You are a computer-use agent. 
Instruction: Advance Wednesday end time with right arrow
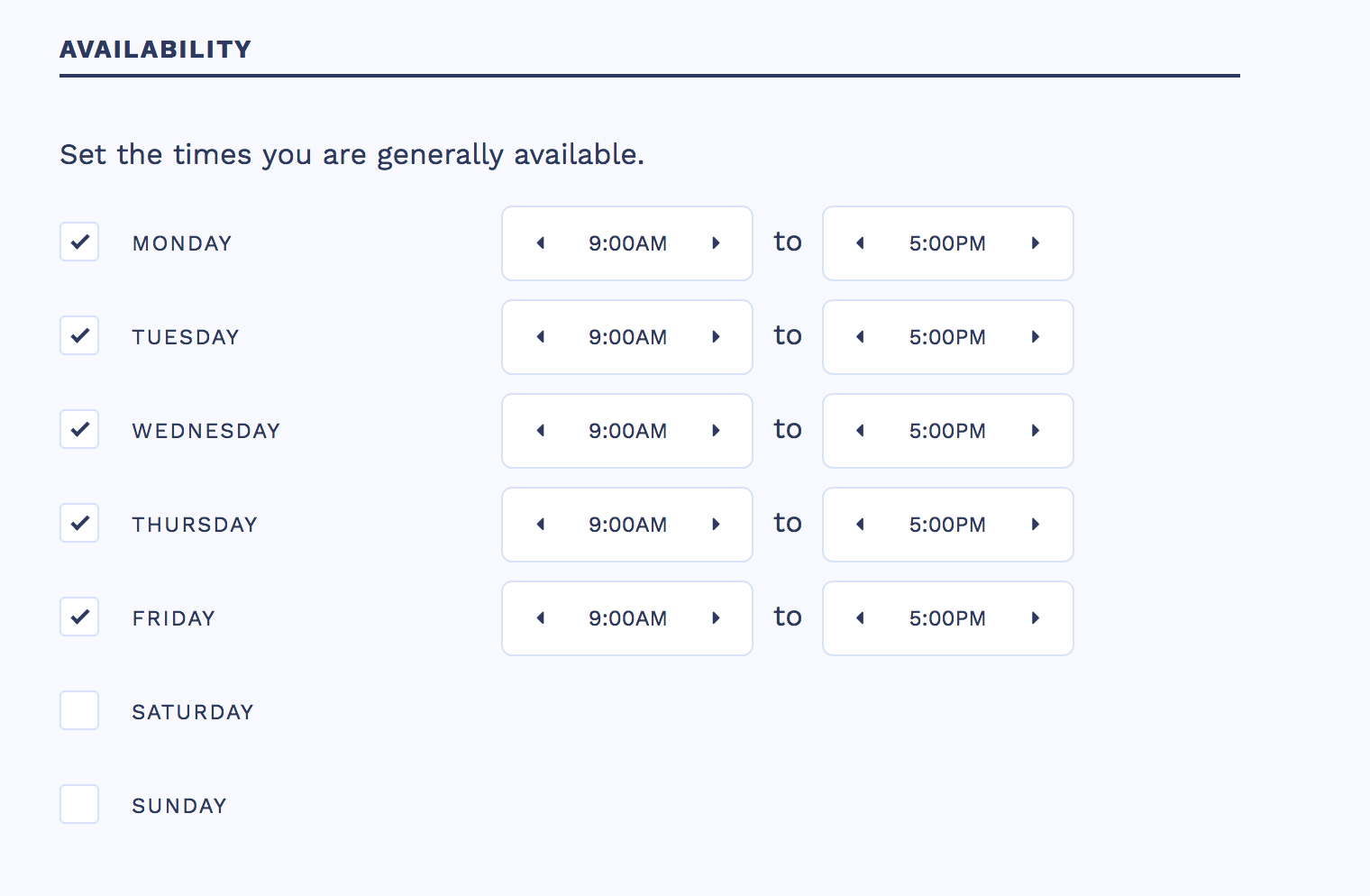pyautogui.click(x=1036, y=431)
